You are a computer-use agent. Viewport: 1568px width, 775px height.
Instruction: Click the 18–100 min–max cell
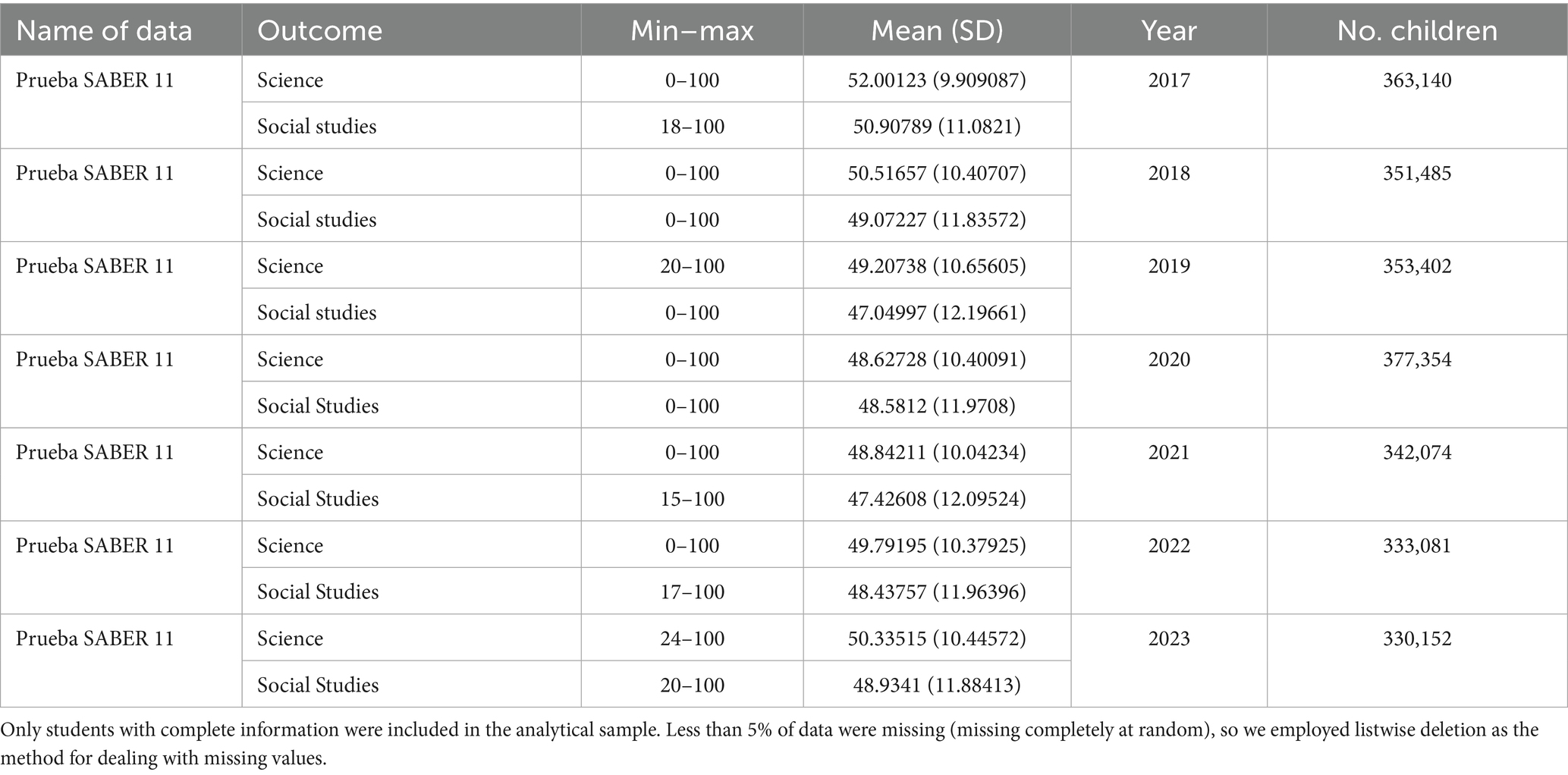pyautogui.click(x=692, y=126)
